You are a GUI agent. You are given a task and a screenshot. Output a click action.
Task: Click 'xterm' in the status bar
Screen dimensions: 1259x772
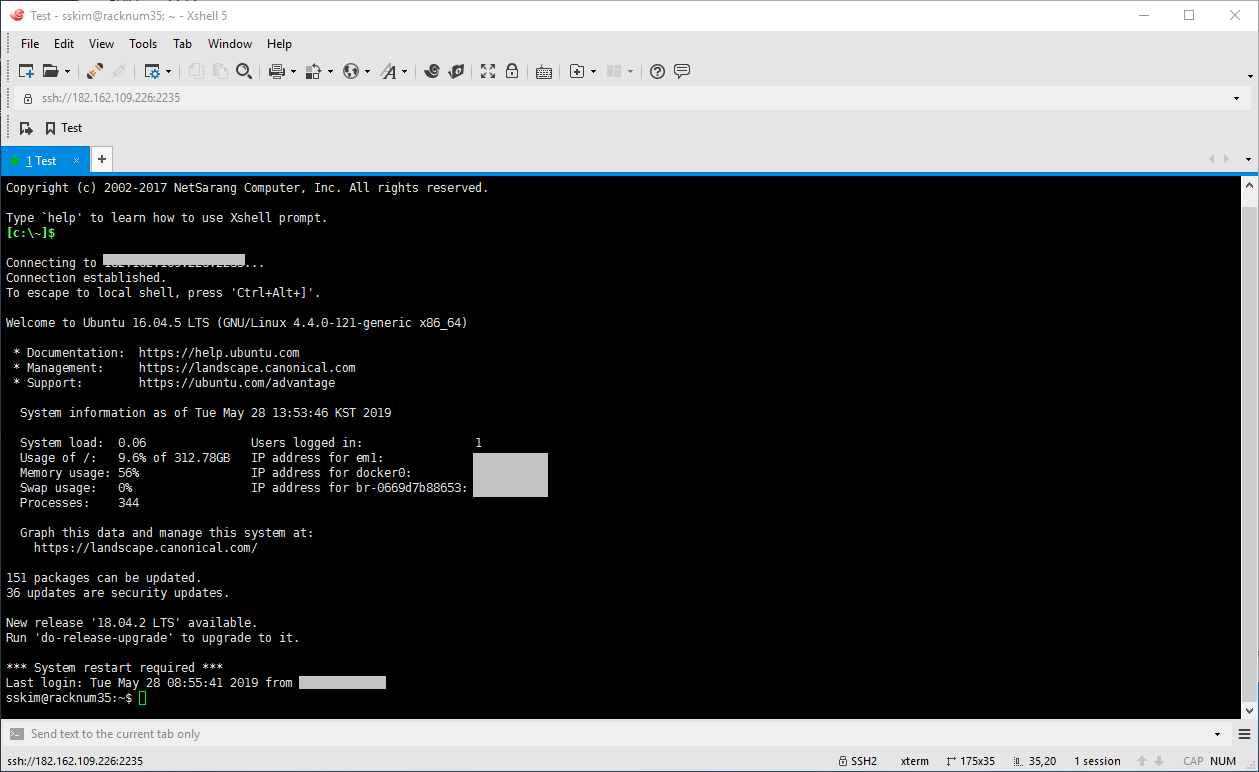coord(914,761)
